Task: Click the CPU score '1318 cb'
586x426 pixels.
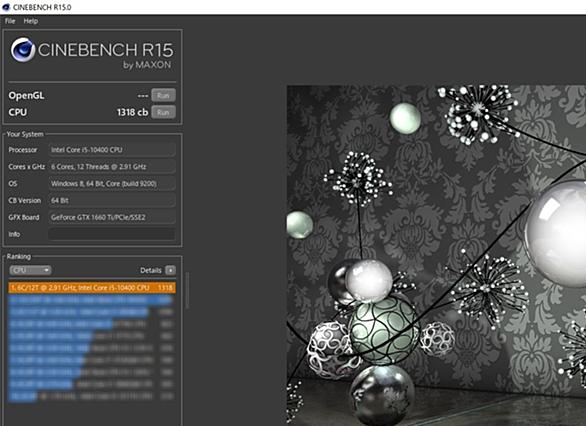Action: pyautogui.click(x=132, y=112)
